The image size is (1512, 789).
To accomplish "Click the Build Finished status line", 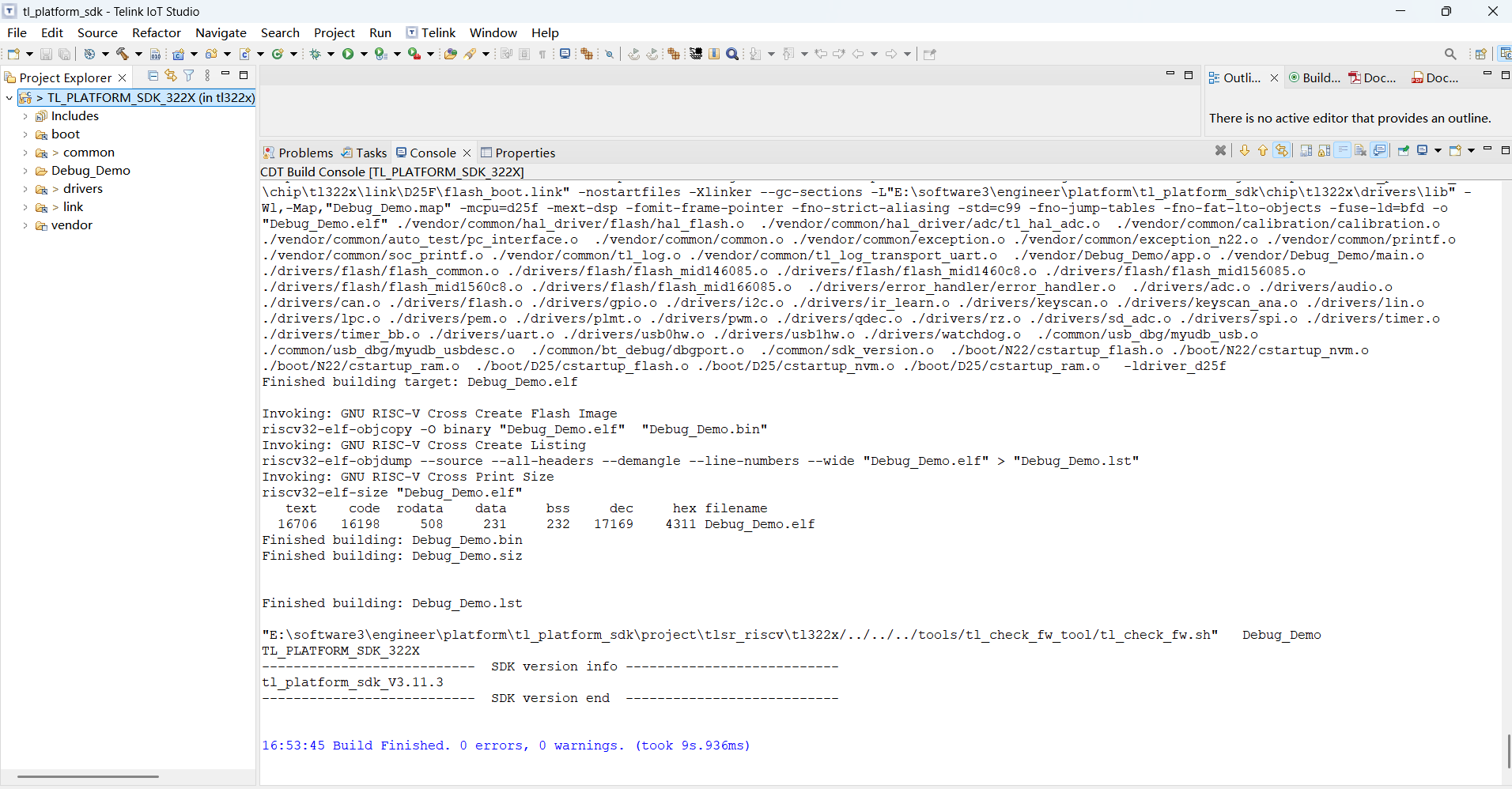I will [506, 746].
